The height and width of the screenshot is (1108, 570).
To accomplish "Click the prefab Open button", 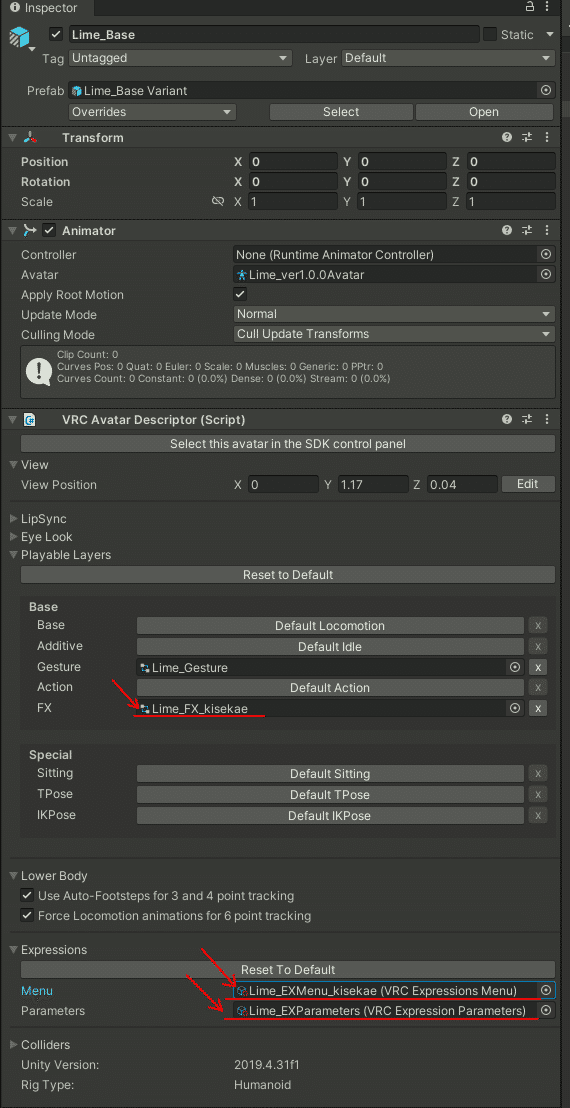I will point(484,112).
